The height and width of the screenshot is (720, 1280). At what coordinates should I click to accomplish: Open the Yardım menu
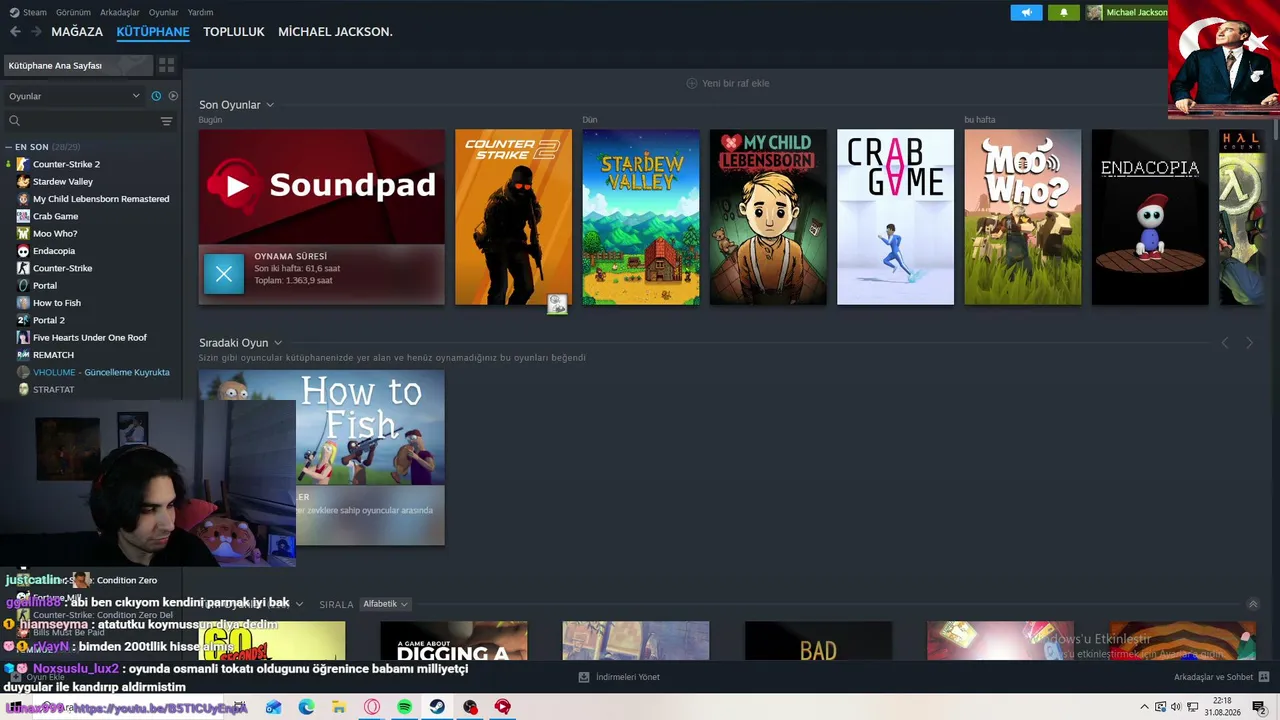pos(200,12)
